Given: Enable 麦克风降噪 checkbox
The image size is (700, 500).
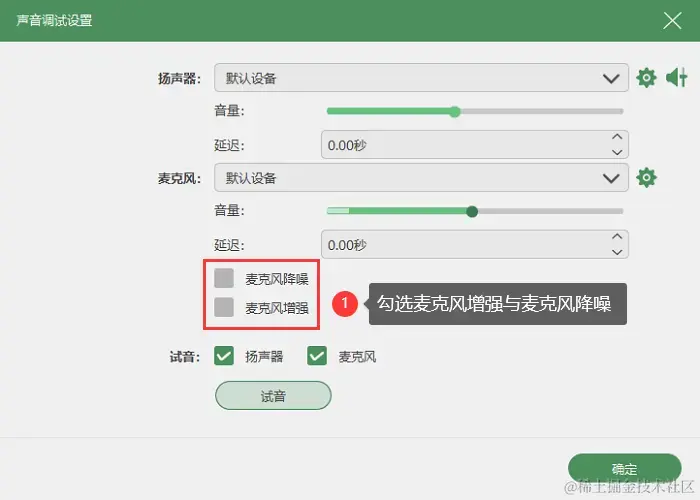Looking at the screenshot, I should [x=224, y=278].
